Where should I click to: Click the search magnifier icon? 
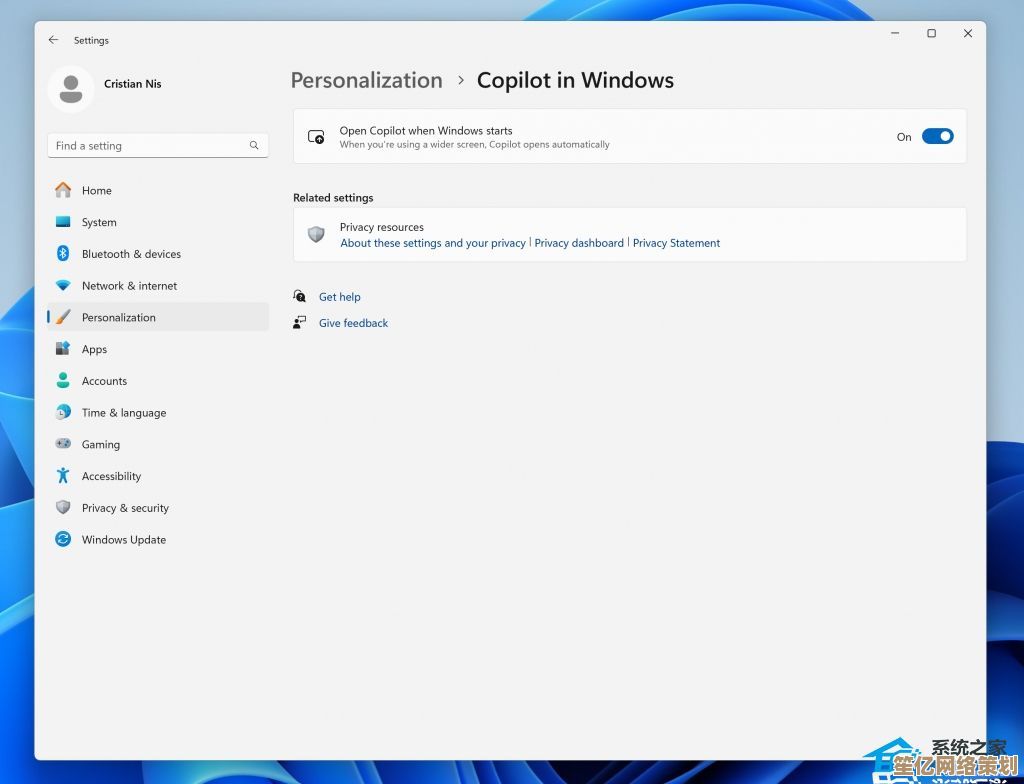click(x=254, y=145)
